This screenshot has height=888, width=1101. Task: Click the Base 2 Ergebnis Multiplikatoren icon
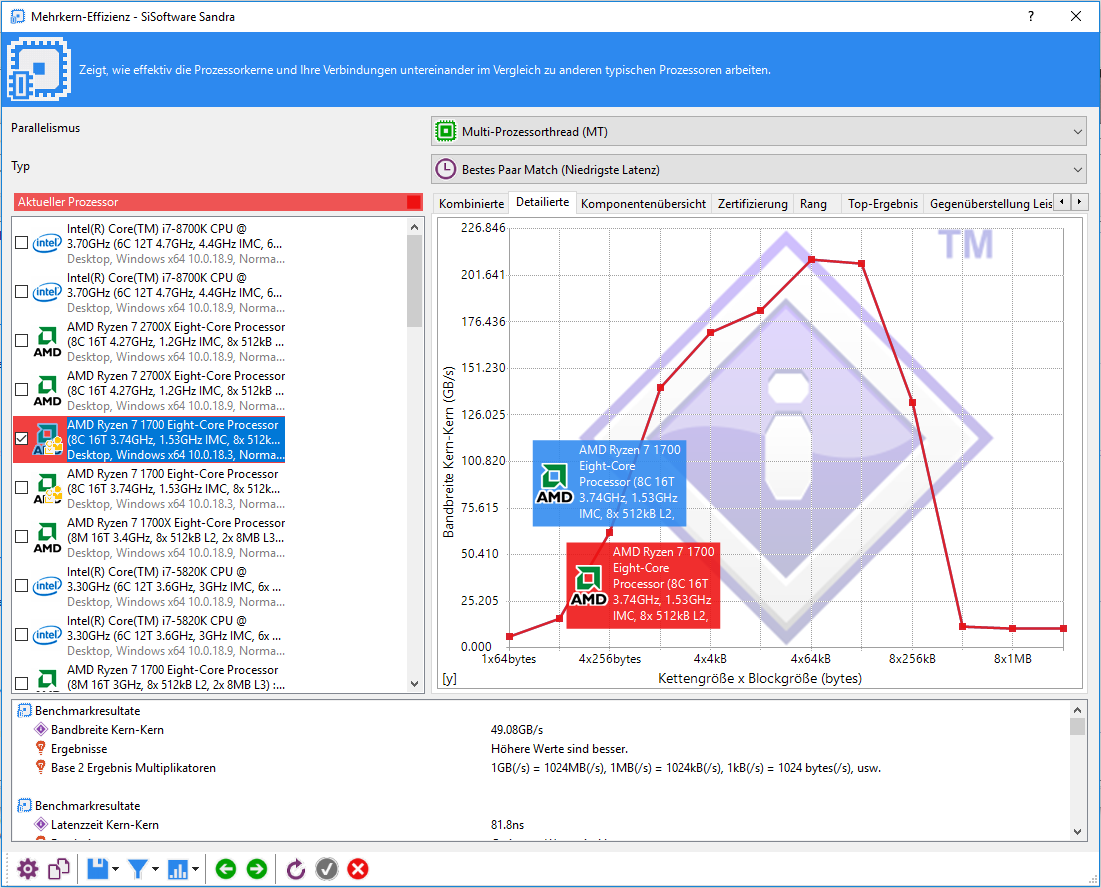(x=41, y=767)
